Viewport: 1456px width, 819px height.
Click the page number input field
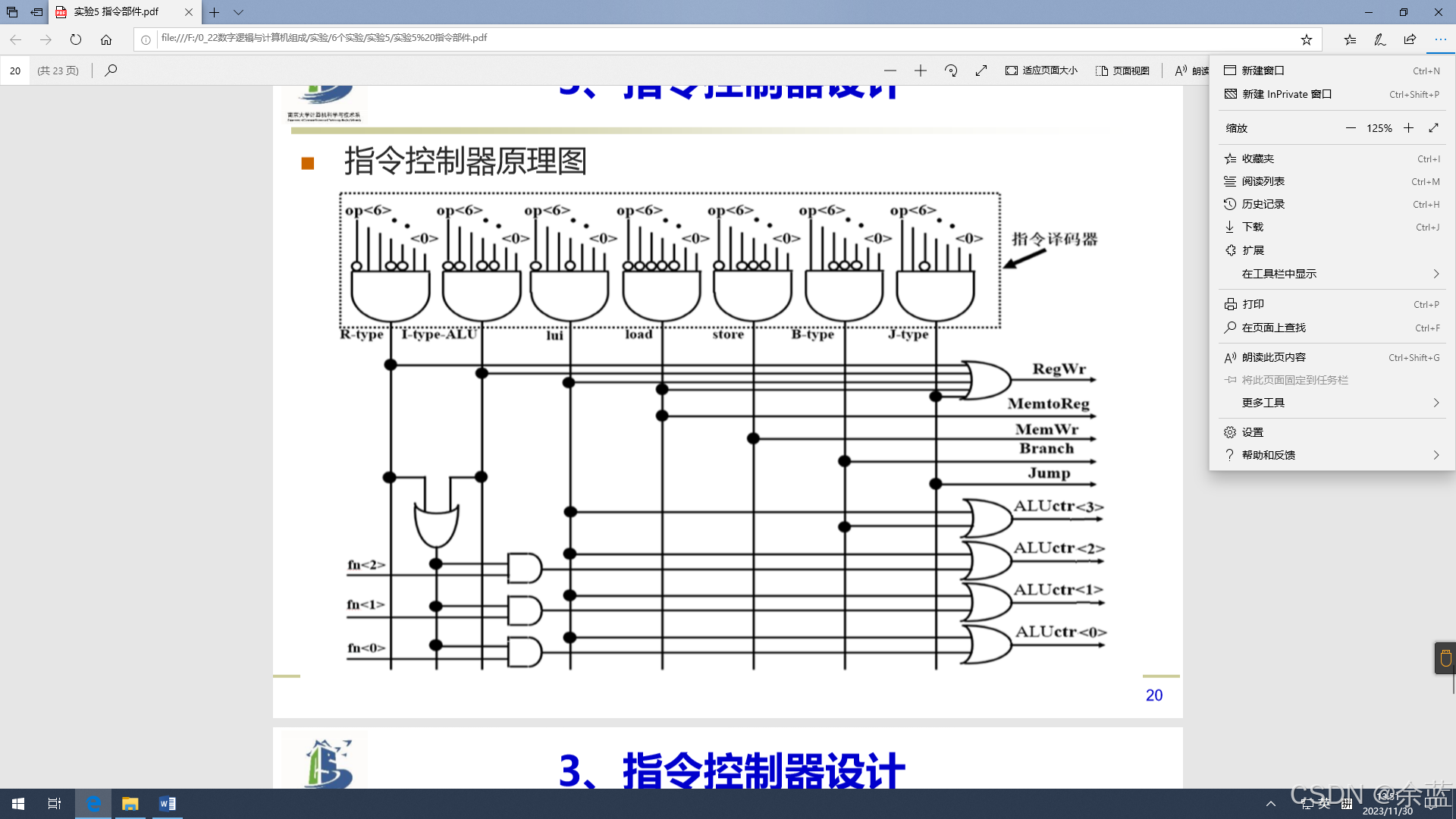(15, 71)
